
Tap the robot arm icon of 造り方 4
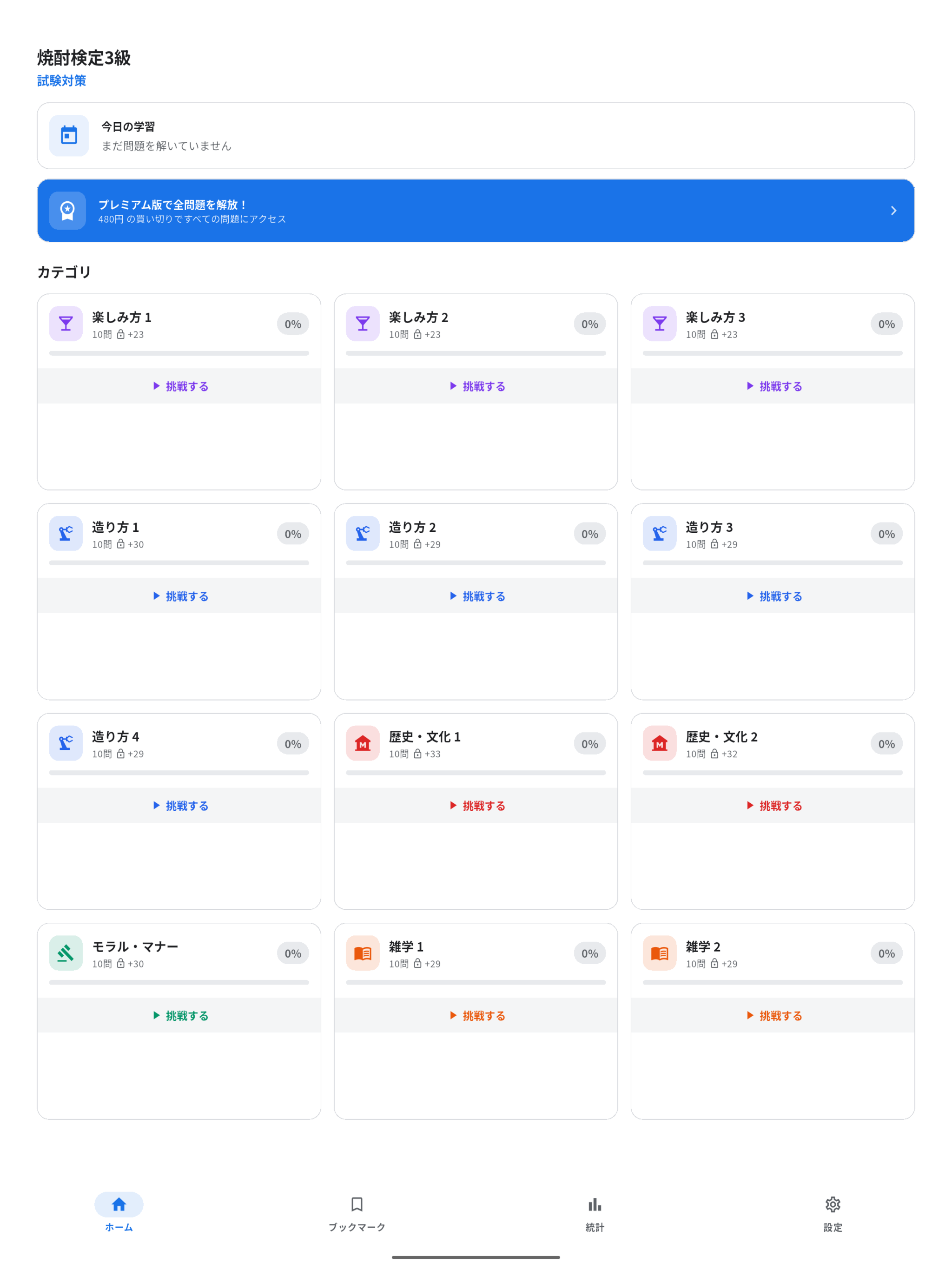66,743
